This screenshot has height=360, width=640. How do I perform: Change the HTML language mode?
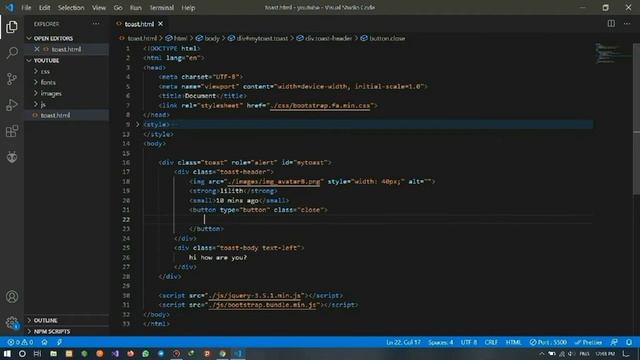513,342
